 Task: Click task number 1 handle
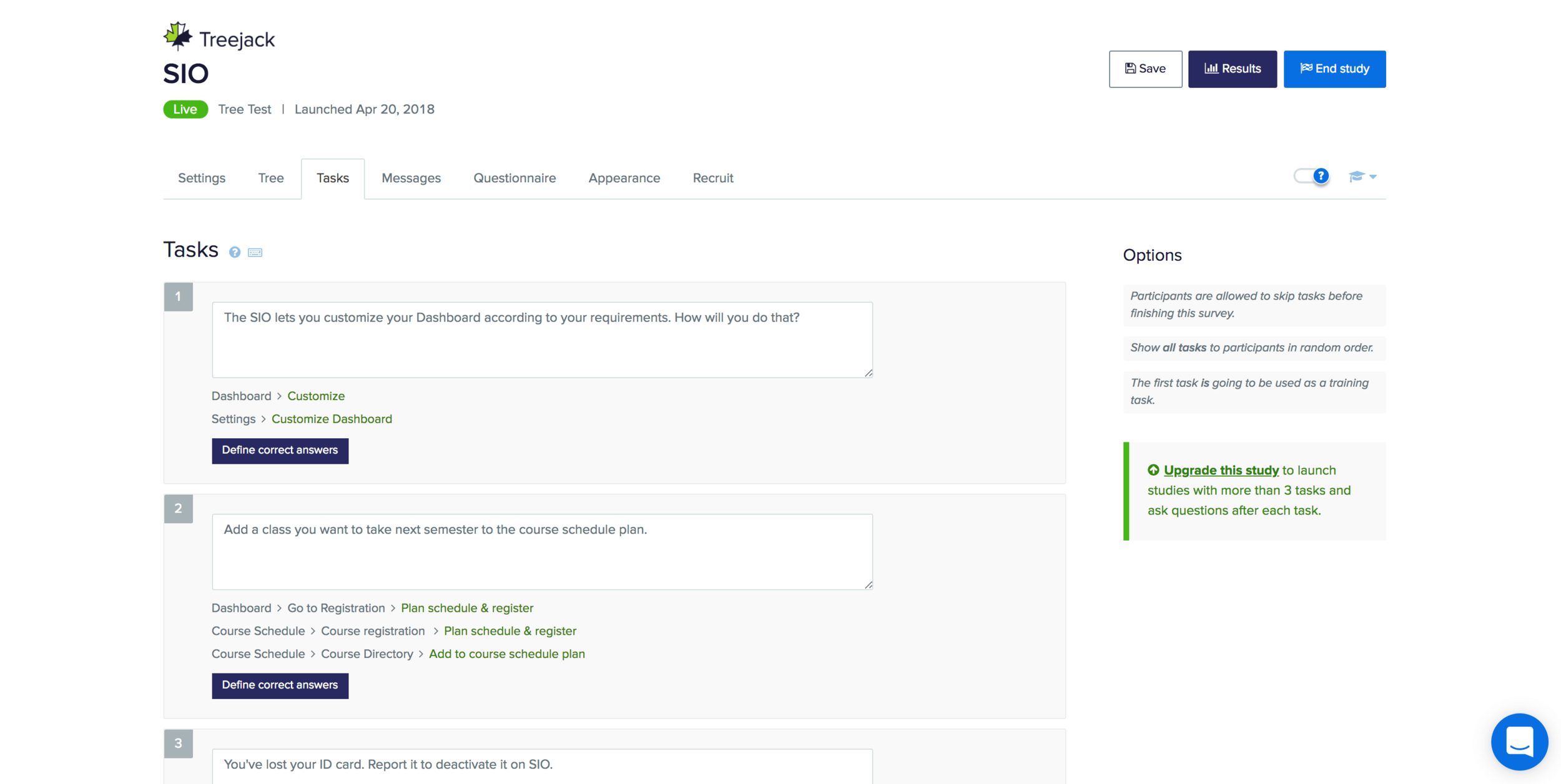pyautogui.click(x=178, y=296)
